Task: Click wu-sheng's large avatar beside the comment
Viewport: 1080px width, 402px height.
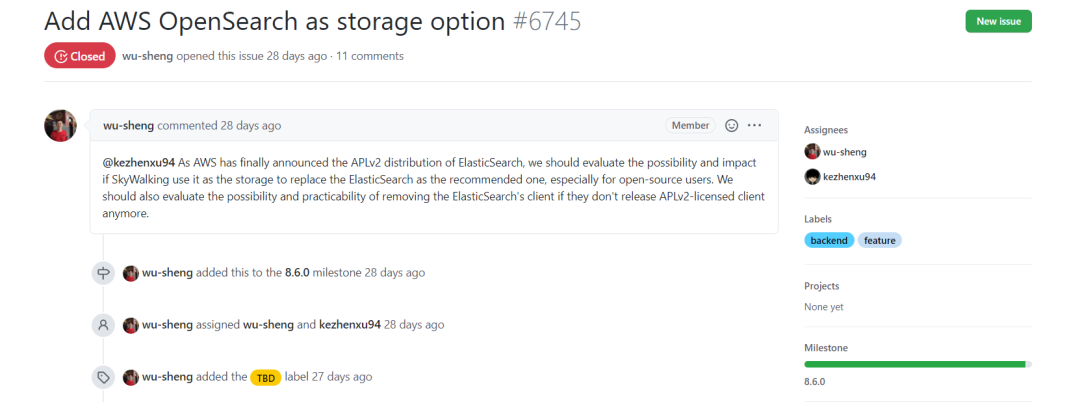Action: 60,125
